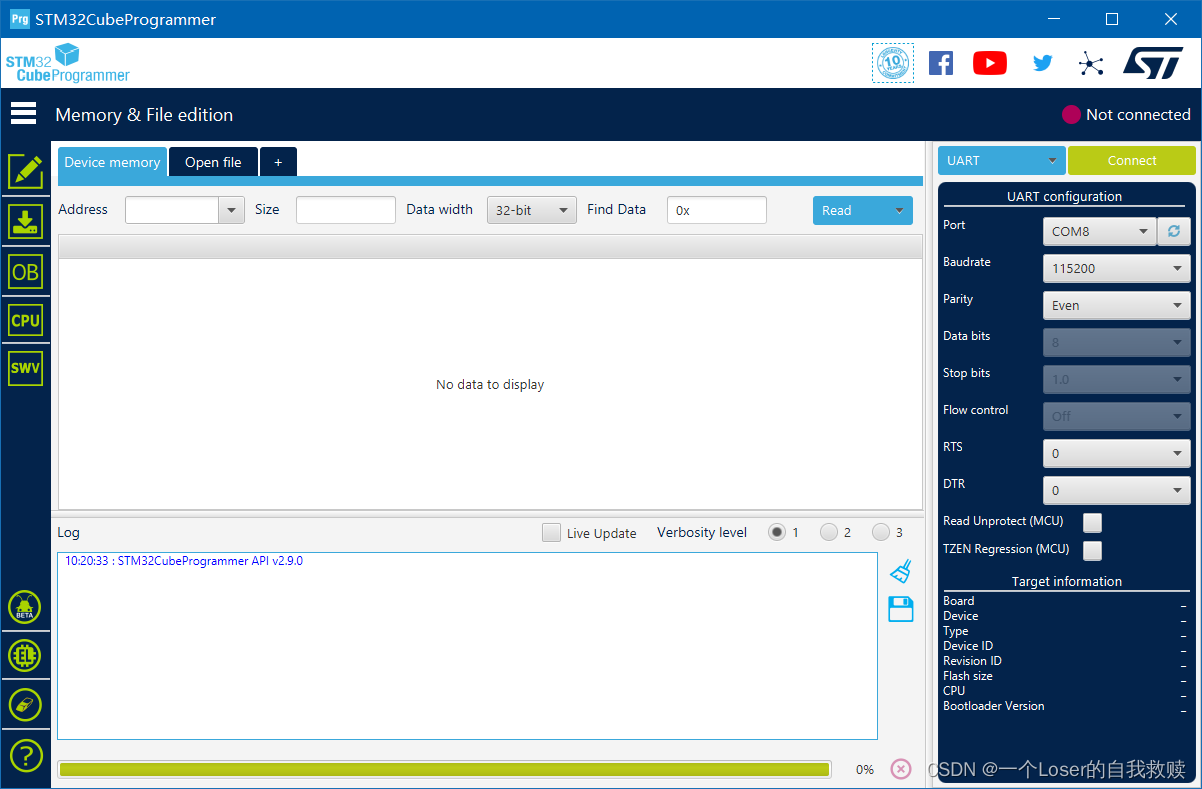
Task: Open the Parity Even dropdown
Action: 1117,305
